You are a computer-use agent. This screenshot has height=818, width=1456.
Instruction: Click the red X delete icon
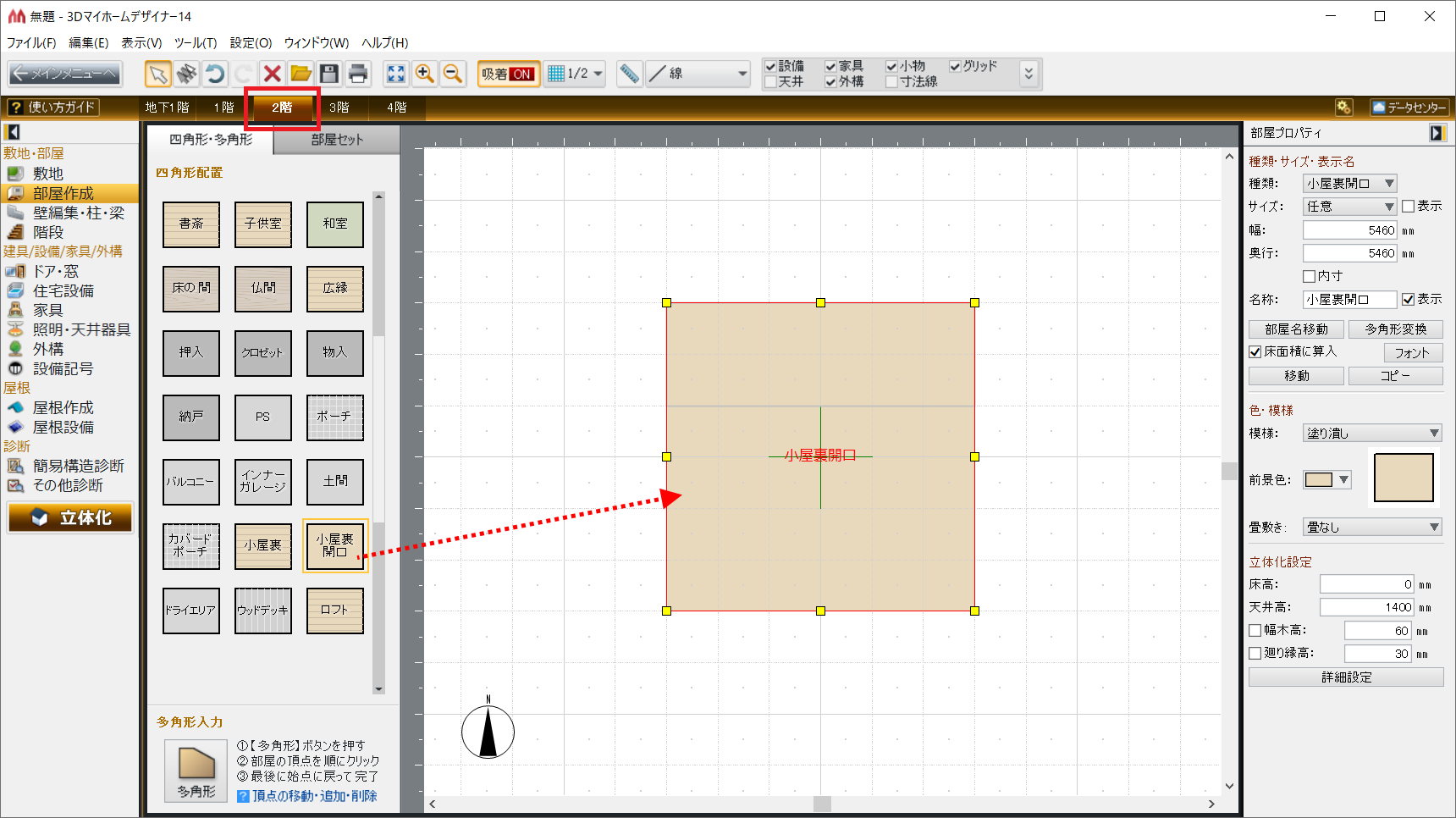(x=272, y=75)
